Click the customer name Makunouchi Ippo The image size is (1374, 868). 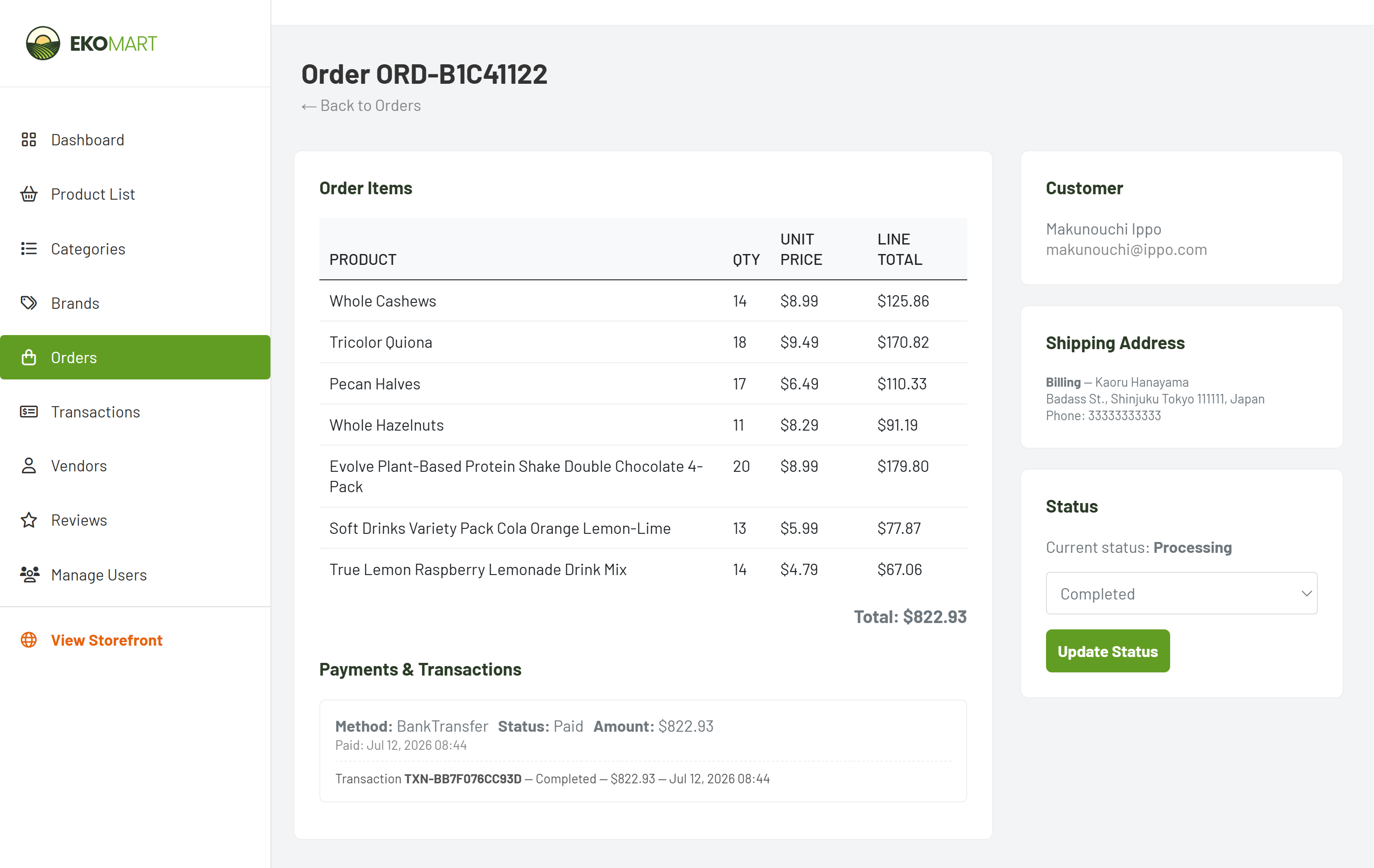click(1104, 229)
